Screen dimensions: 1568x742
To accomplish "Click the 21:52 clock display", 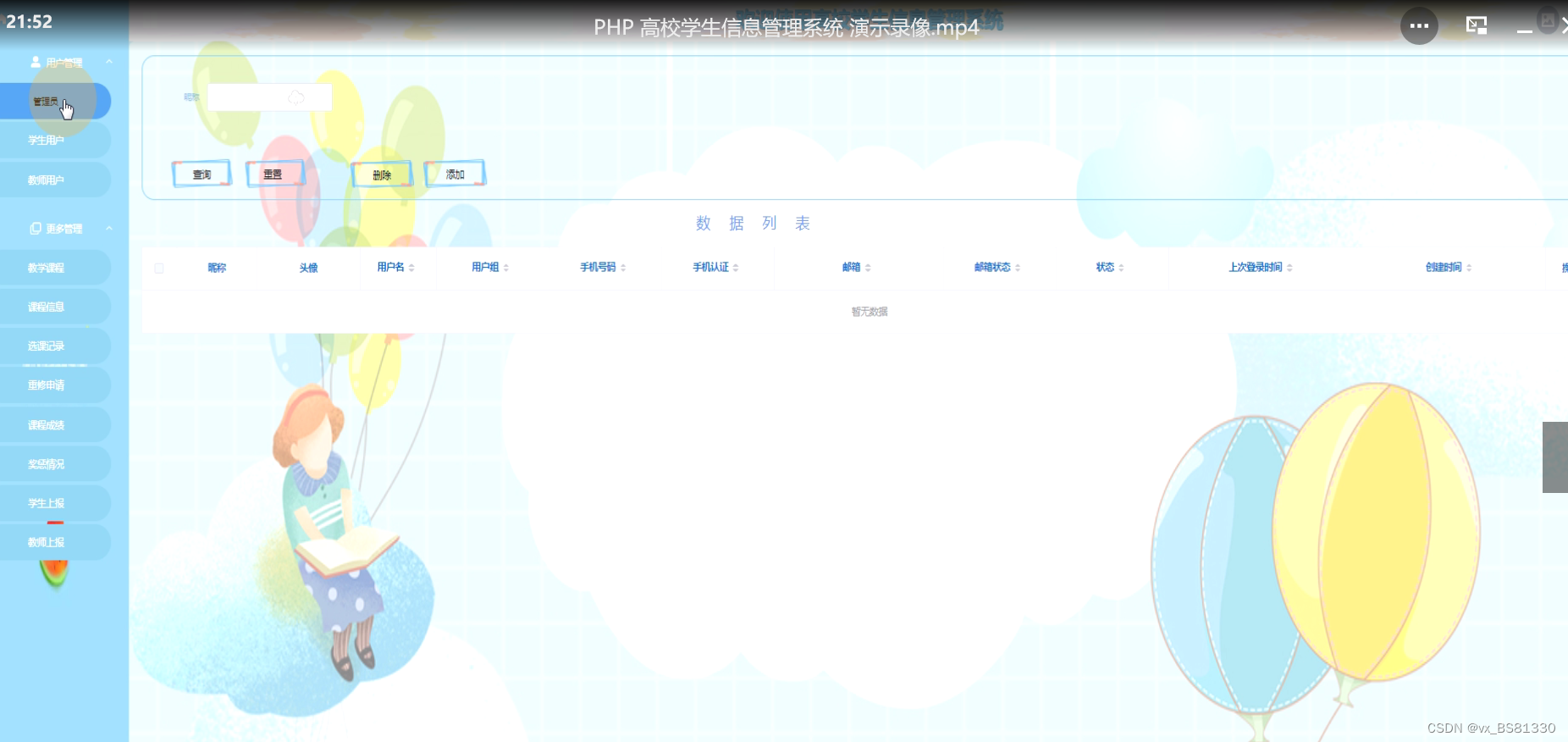I will [x=29, y=22].
